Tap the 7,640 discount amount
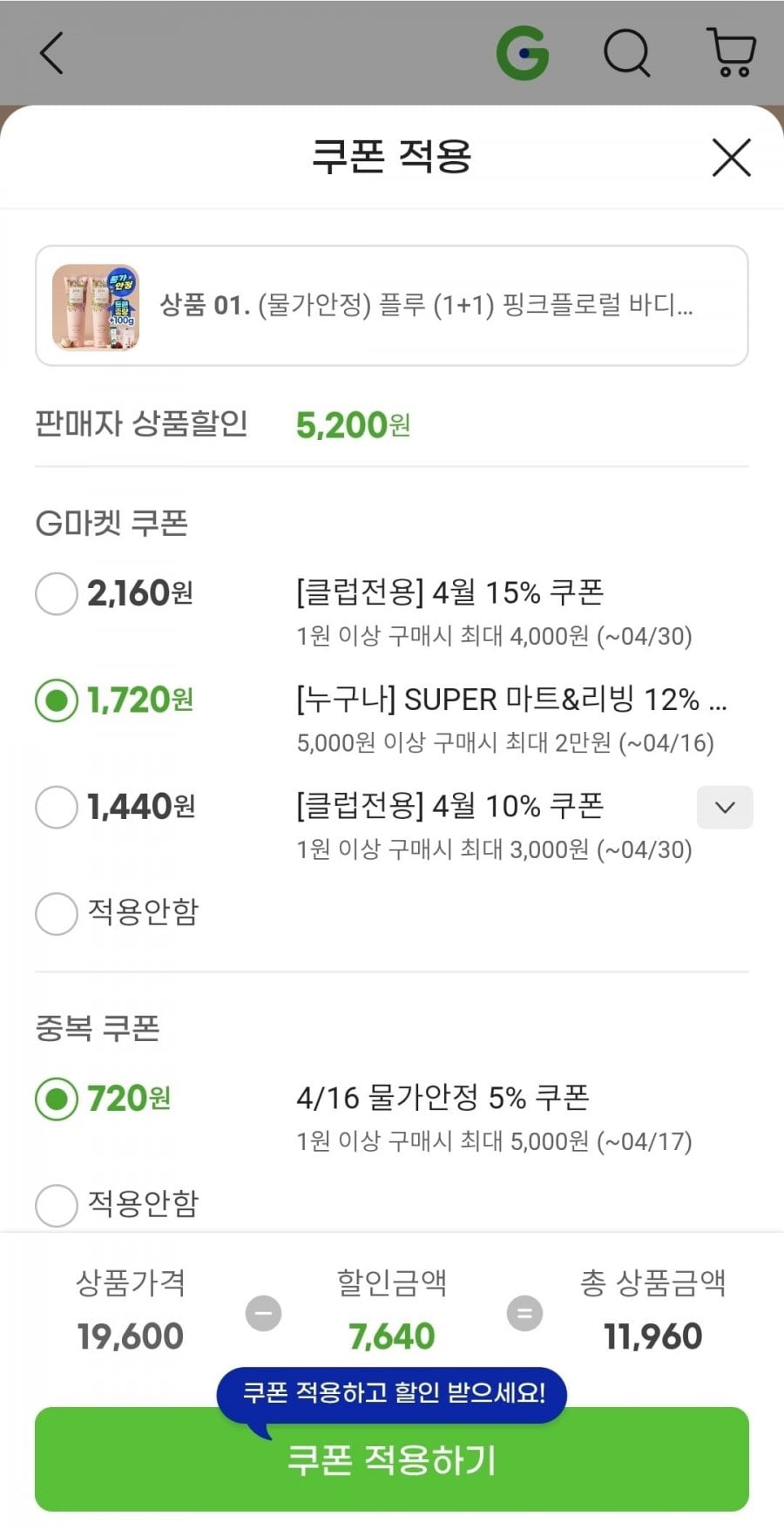784x1529 pixels. coord(392,1336)
